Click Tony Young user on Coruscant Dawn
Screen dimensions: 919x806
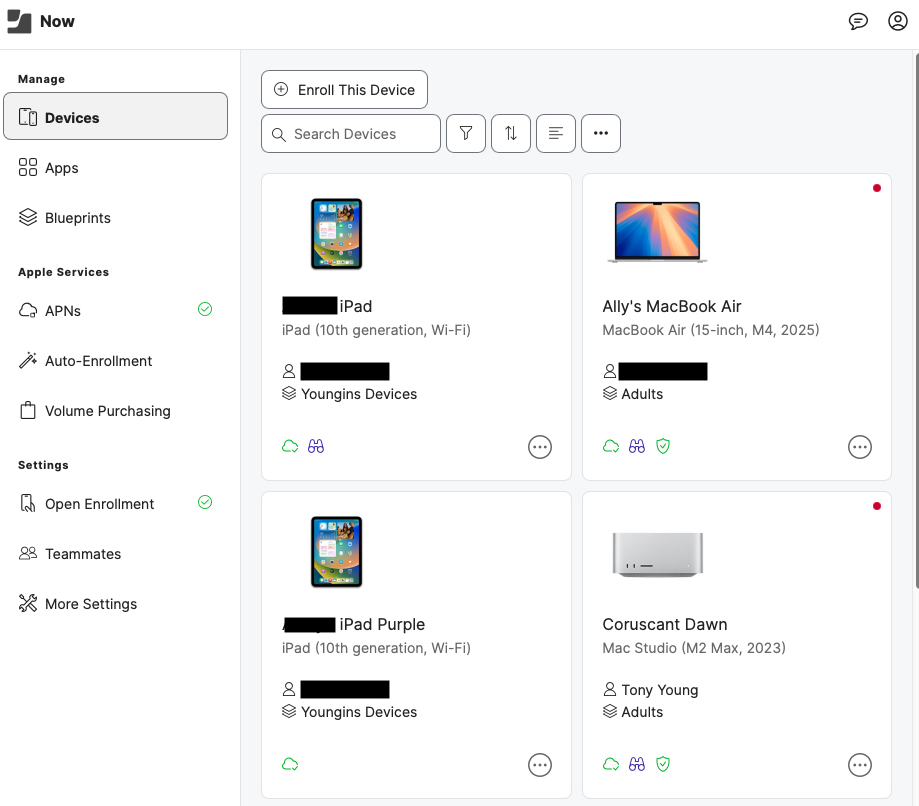pos(651,689)
